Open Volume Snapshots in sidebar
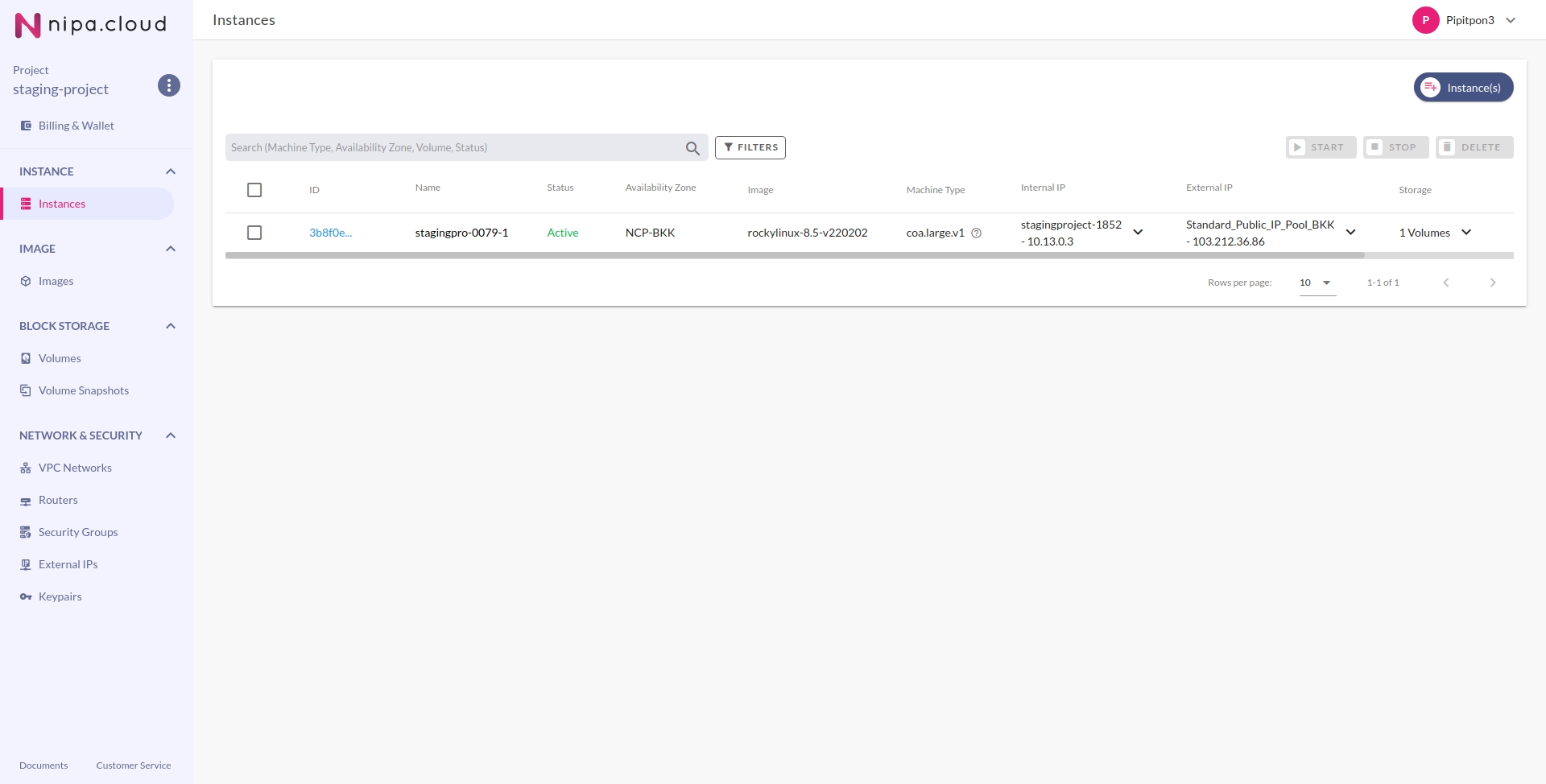Image resolution: width=1546 pixels, height=784 pixels. [x=83, y=390]
